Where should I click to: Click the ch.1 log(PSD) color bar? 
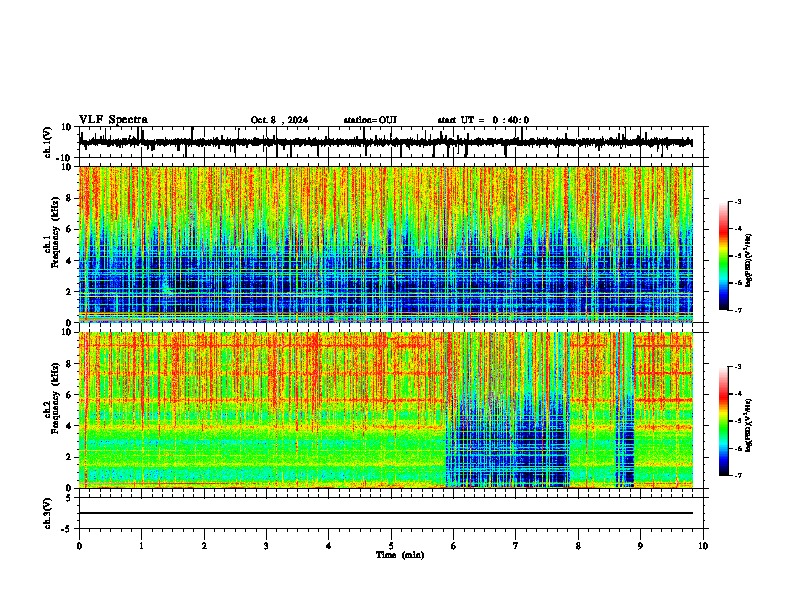click(x=723, y=255)
